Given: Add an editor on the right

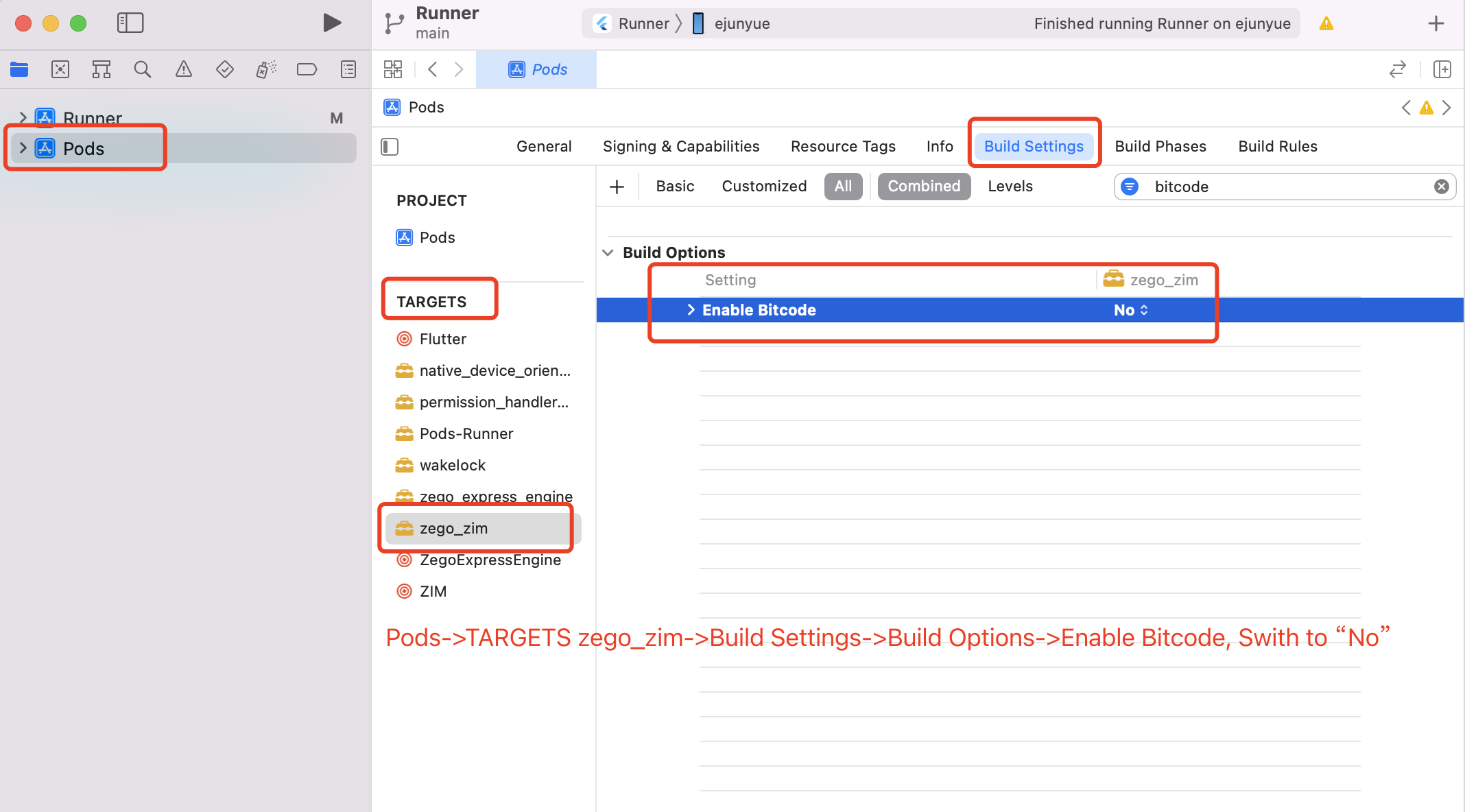Looking at the screenshot, I should pos(1442,69).
